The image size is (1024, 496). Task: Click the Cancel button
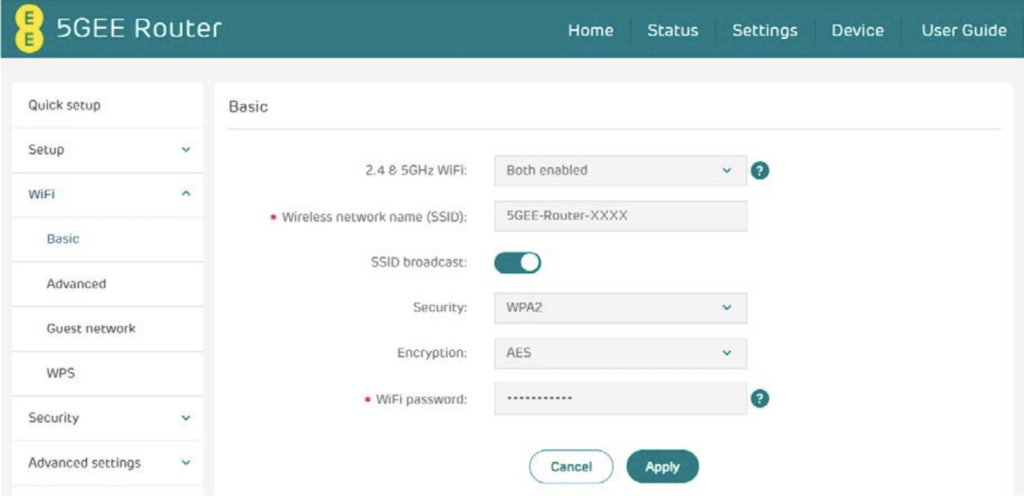tap(571, 466)
